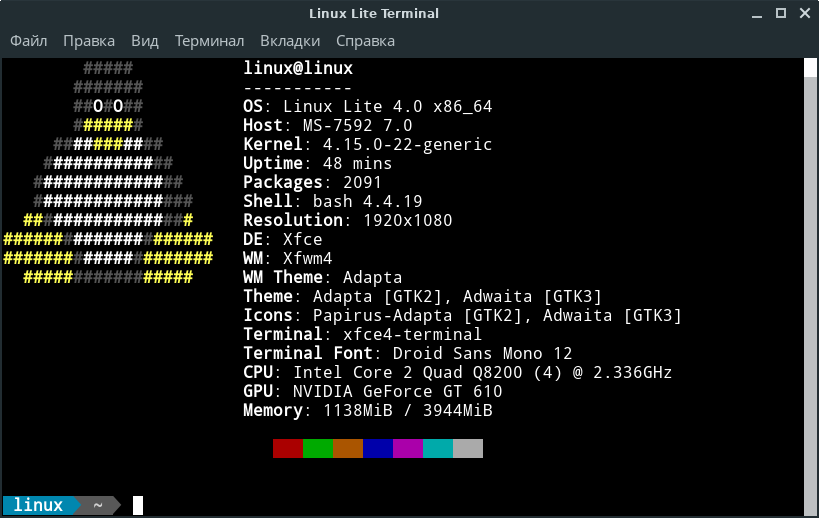Minimize the Linux Lite Terminal window

click(x=757, y=14)
